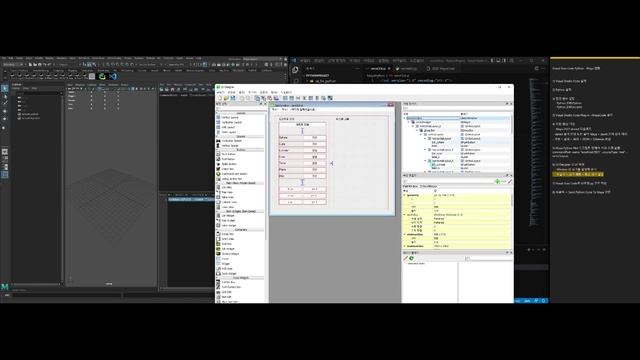
Task: Open the first menu in Qt Designer menu bar
Action: point(220,93)
